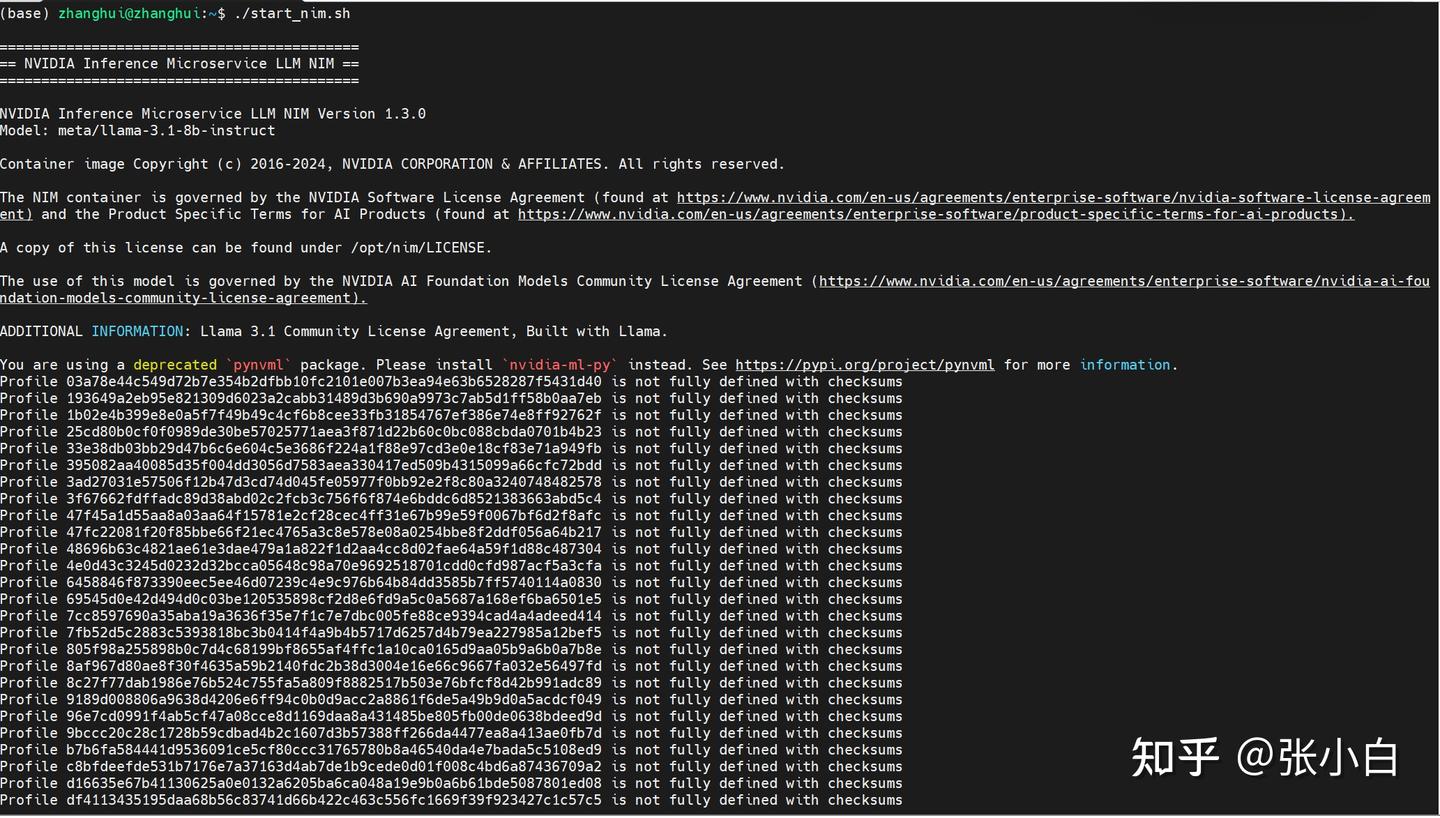Open the nvidia-software-license-agreement URL
Screen dimensions: 1440x818
point(1053,198)
